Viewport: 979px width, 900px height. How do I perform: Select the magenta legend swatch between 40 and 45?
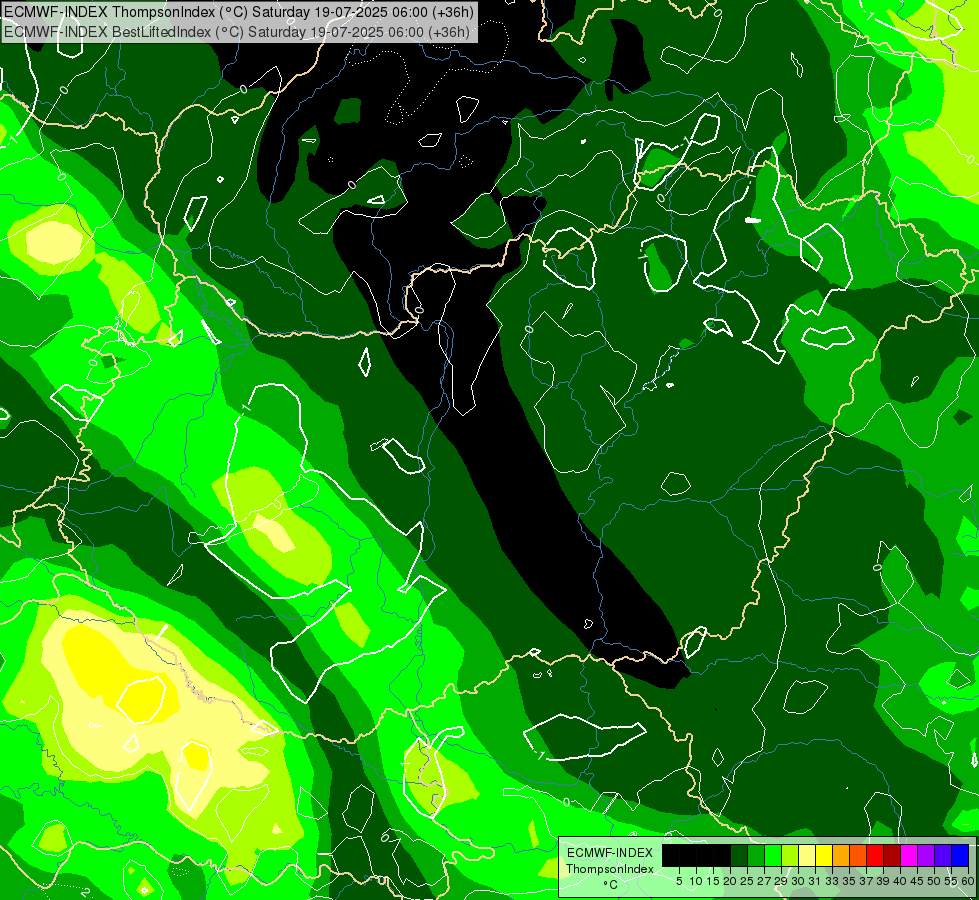[909, 855]
